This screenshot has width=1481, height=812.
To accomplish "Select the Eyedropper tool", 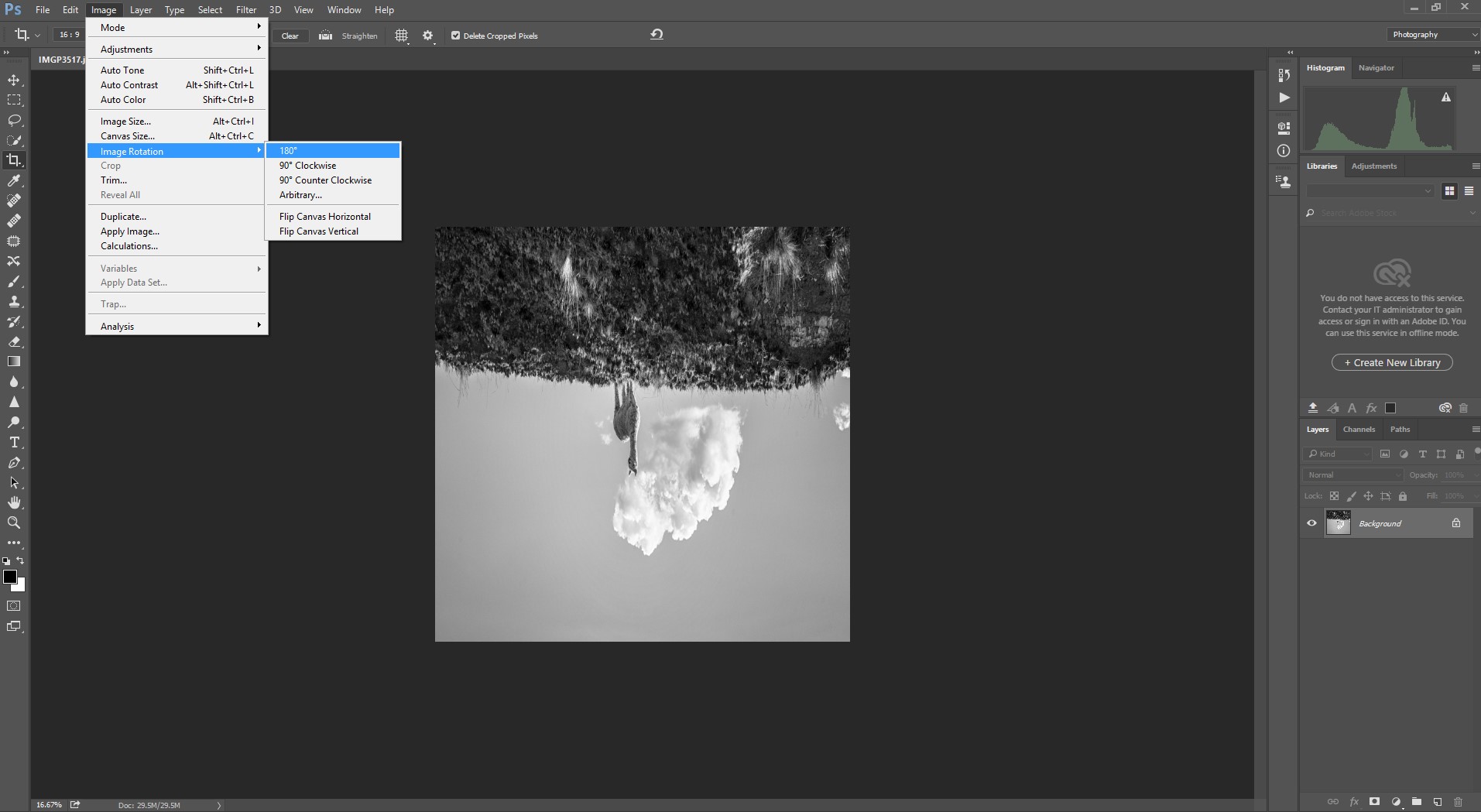I will pyautogui.click(x=14, y=180).
